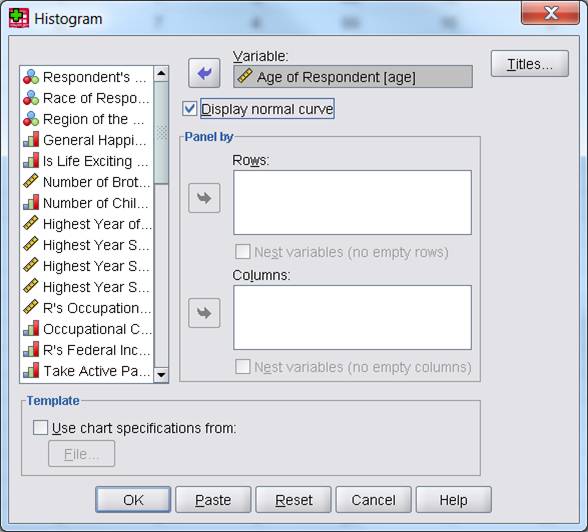The image size is (588, 532).
Task: Click the Paste button
Action: click(213, 500)
